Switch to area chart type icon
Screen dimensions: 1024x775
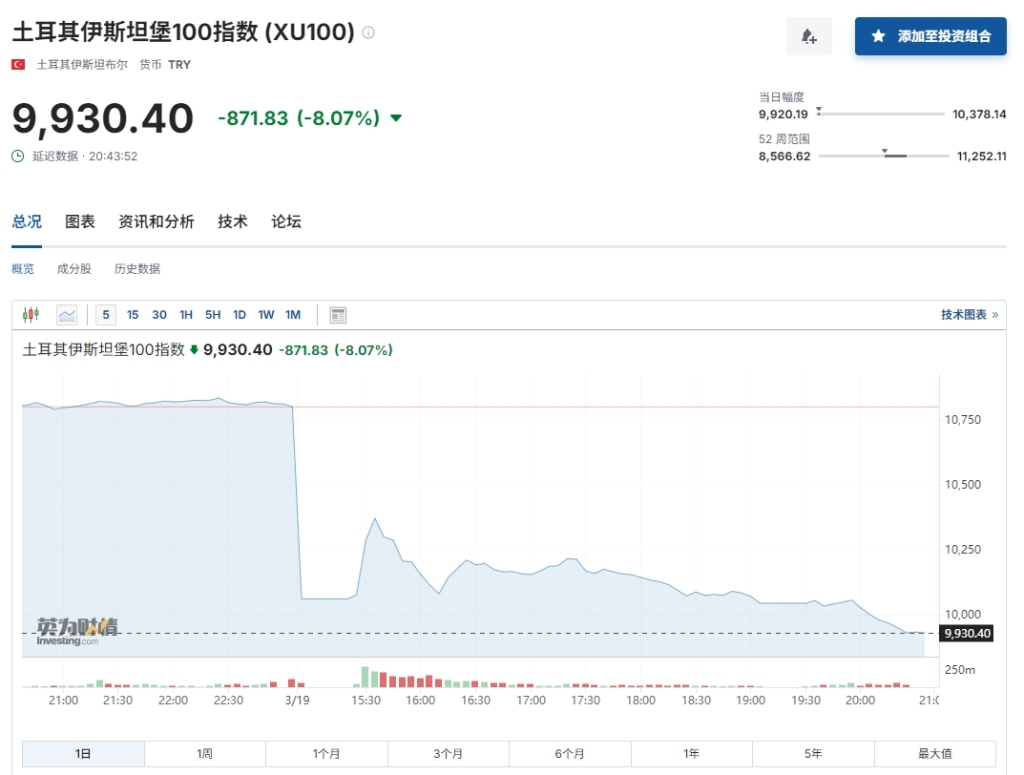click(67, 315)
